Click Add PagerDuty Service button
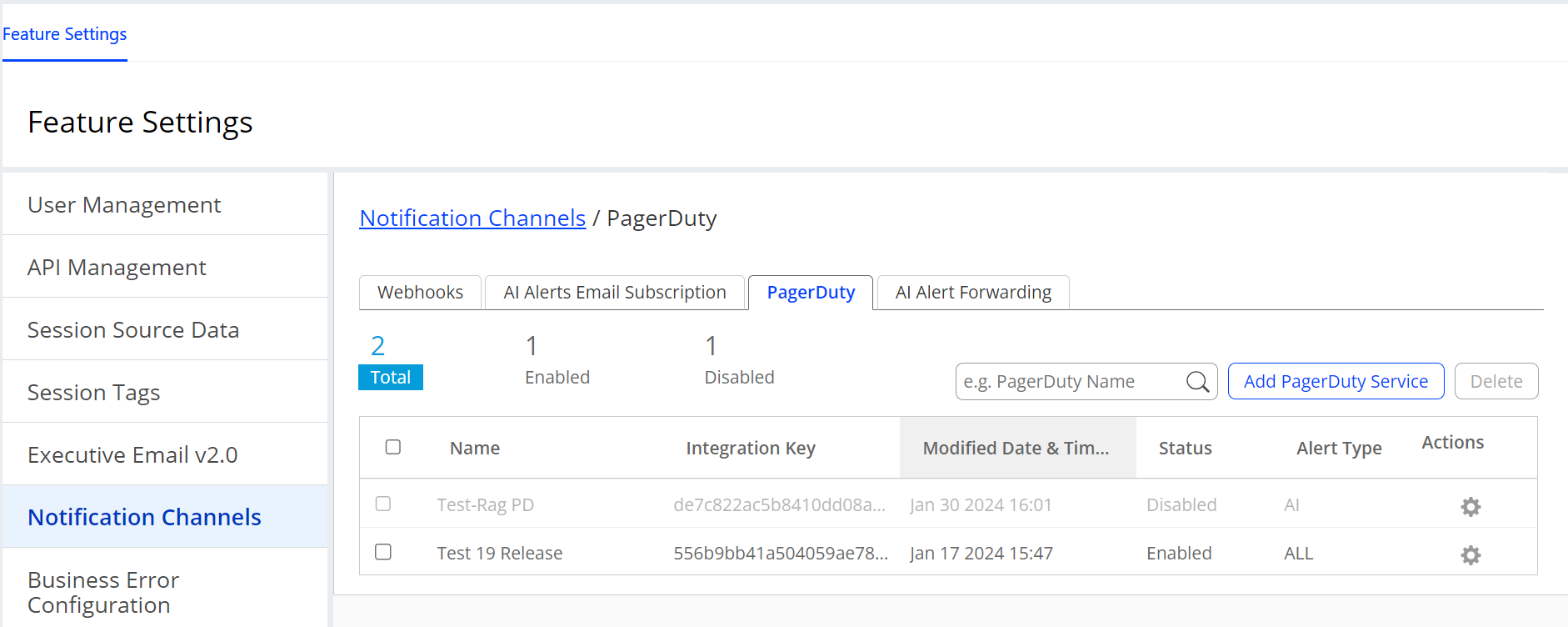The height and width of the screenshot is (627, 1568). click(x=1336, y=382)
